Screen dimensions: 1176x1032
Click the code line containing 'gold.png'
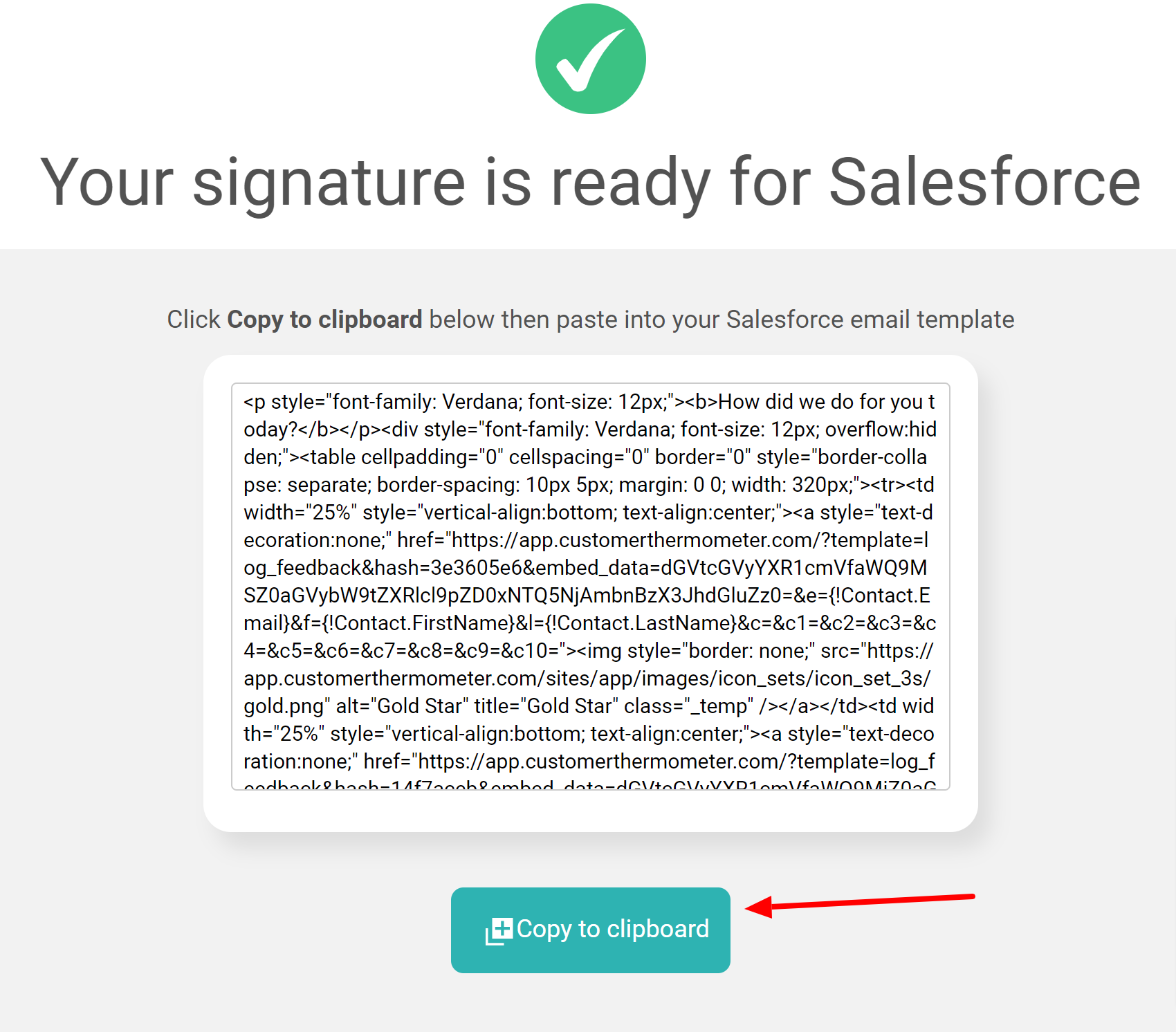point(589,706)
